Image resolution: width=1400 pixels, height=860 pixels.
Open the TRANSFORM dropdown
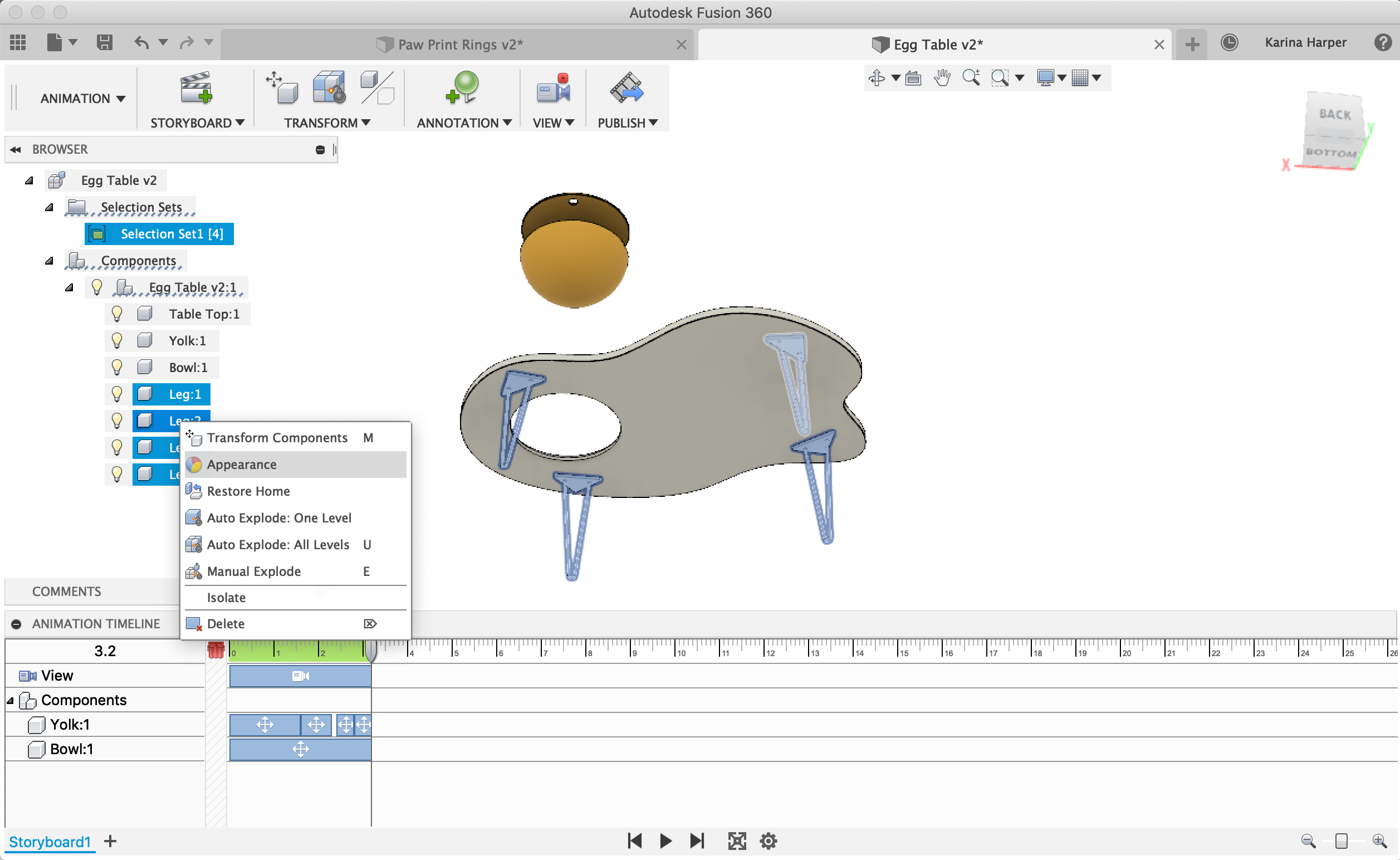pyautogui.click(x=327, y=123)
